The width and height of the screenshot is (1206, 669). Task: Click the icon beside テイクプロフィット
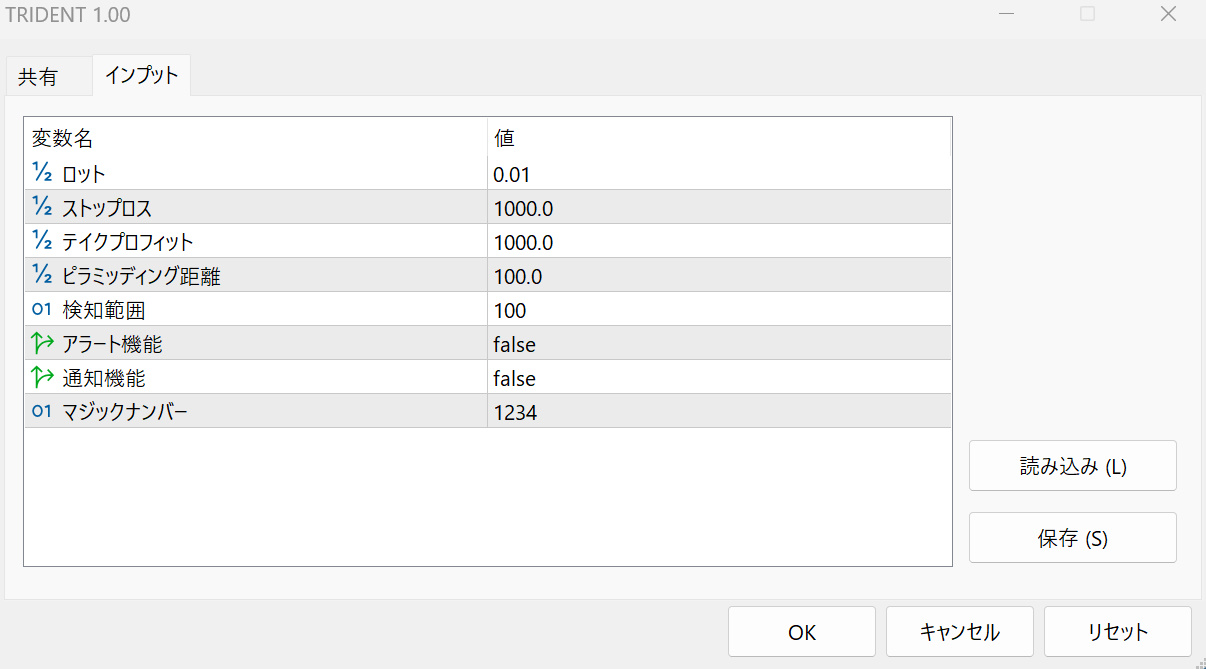[42, 242]
